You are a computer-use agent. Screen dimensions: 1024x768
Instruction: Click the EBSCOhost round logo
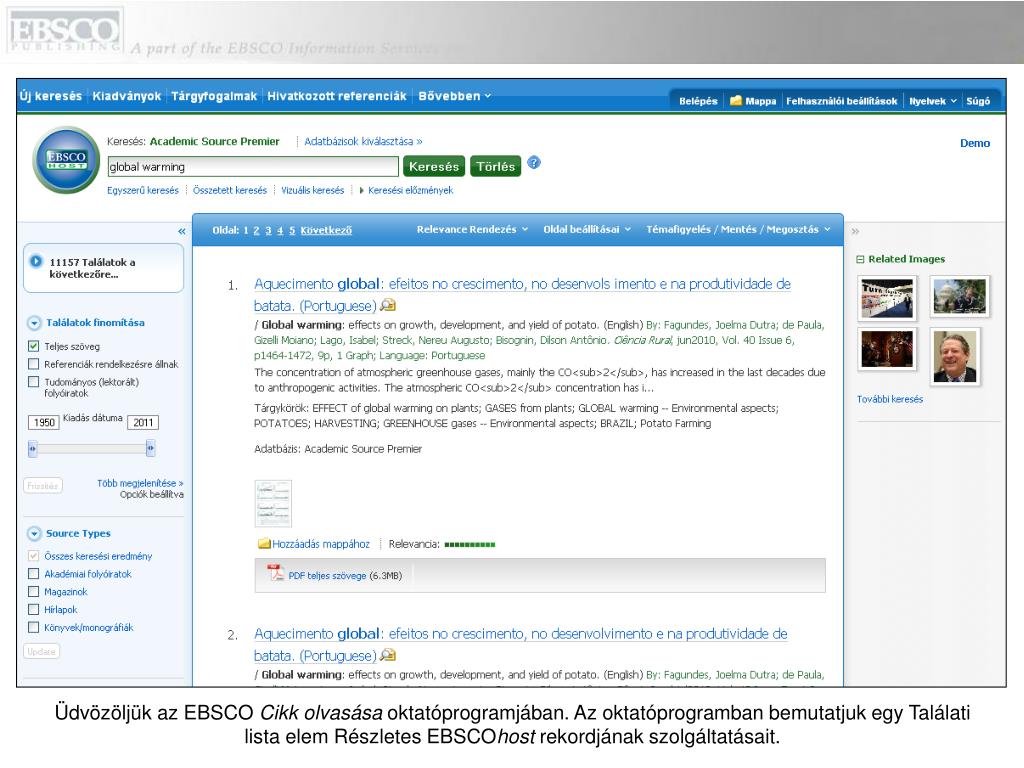[x=66, y=160]
